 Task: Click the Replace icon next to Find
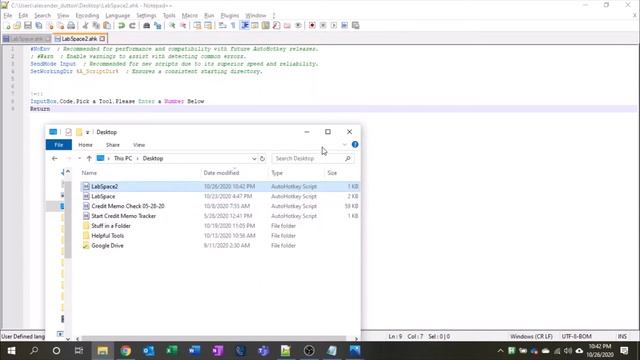click(158, 26)
